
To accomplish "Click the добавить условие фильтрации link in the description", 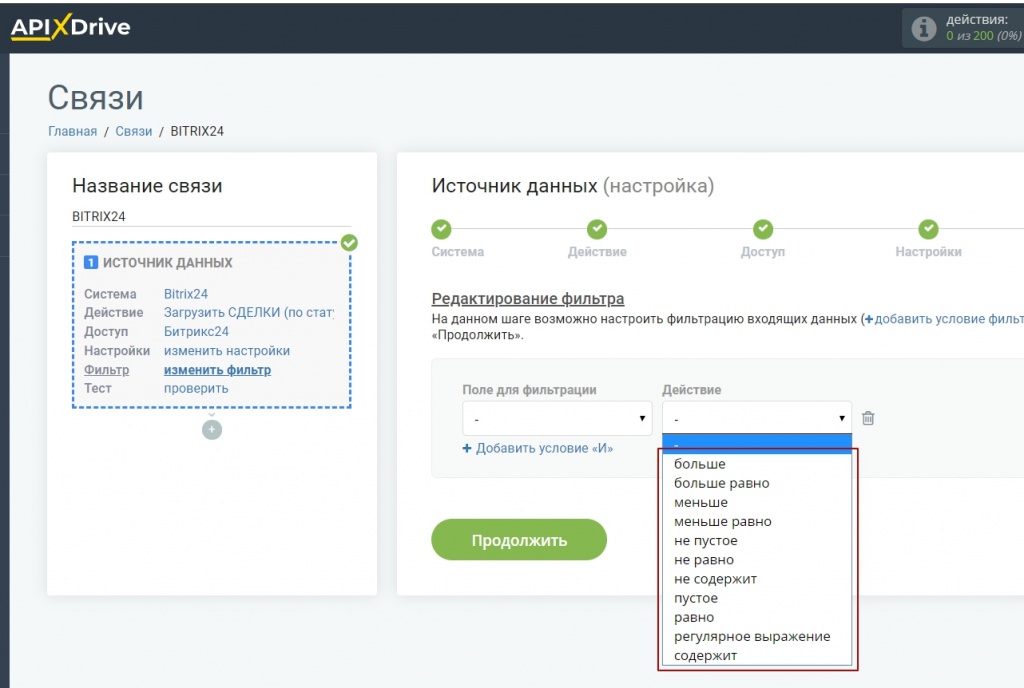I will pyautogui.click(x=944, y=319).
